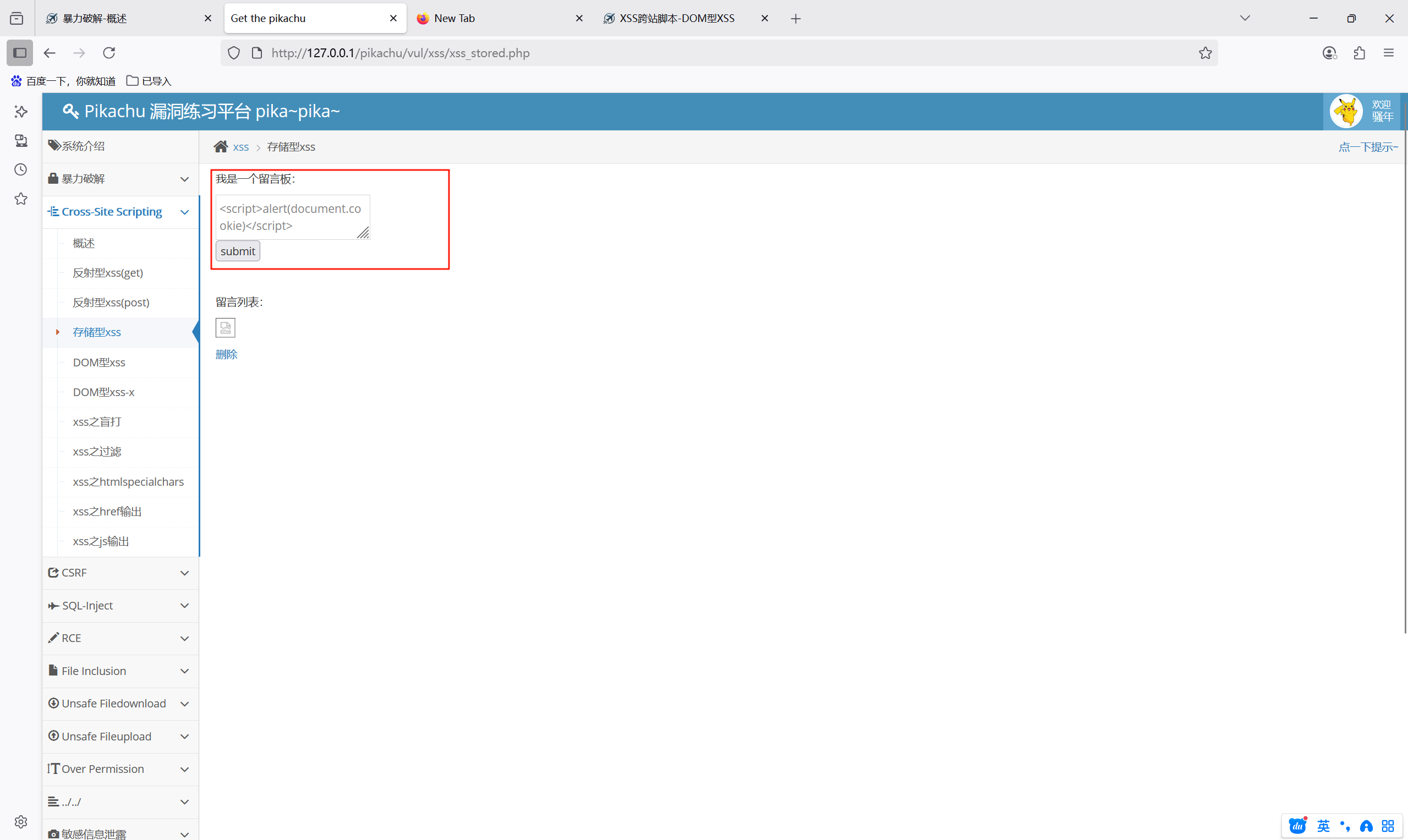Open the Firefox tab list button
Viewport: 1408px width, 840px height.
tap(17, 19)
